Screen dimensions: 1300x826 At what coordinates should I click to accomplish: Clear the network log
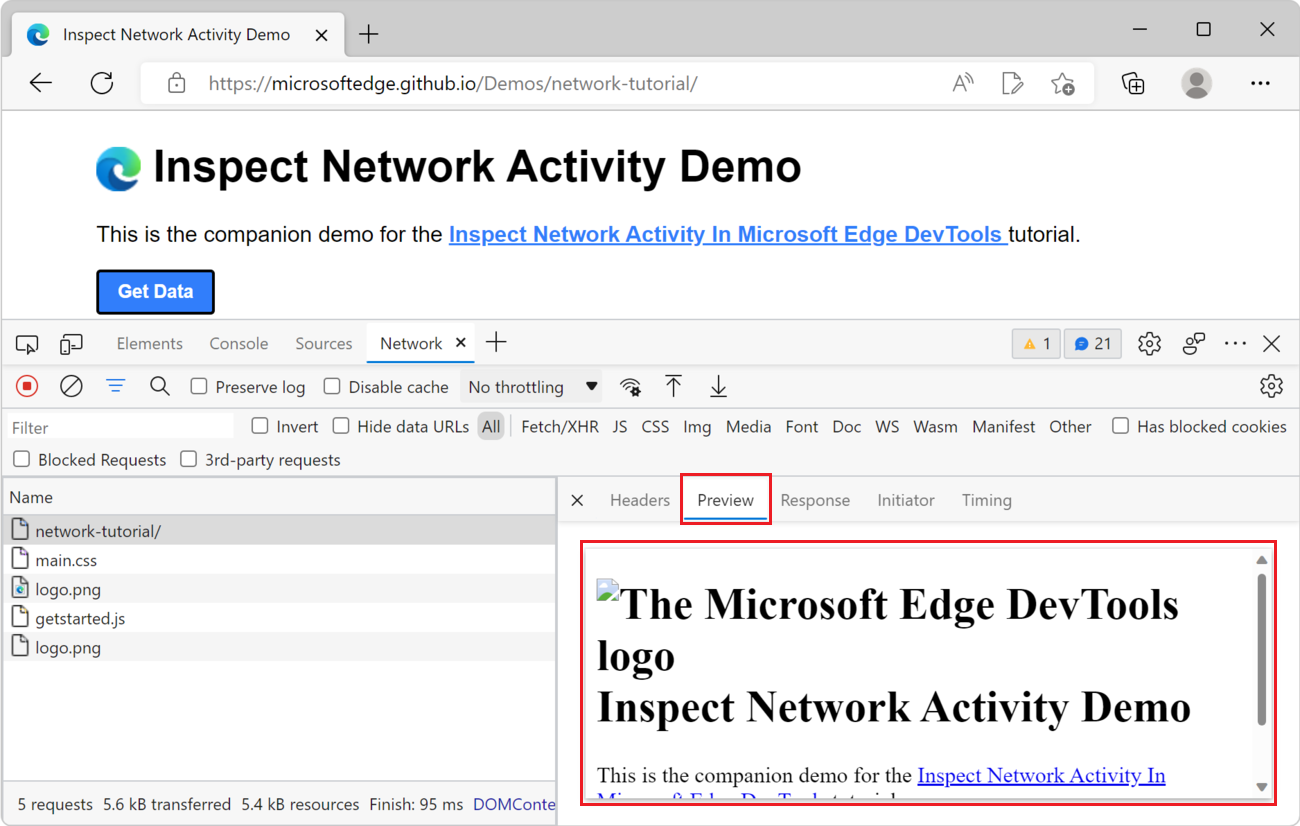[71, 387]
